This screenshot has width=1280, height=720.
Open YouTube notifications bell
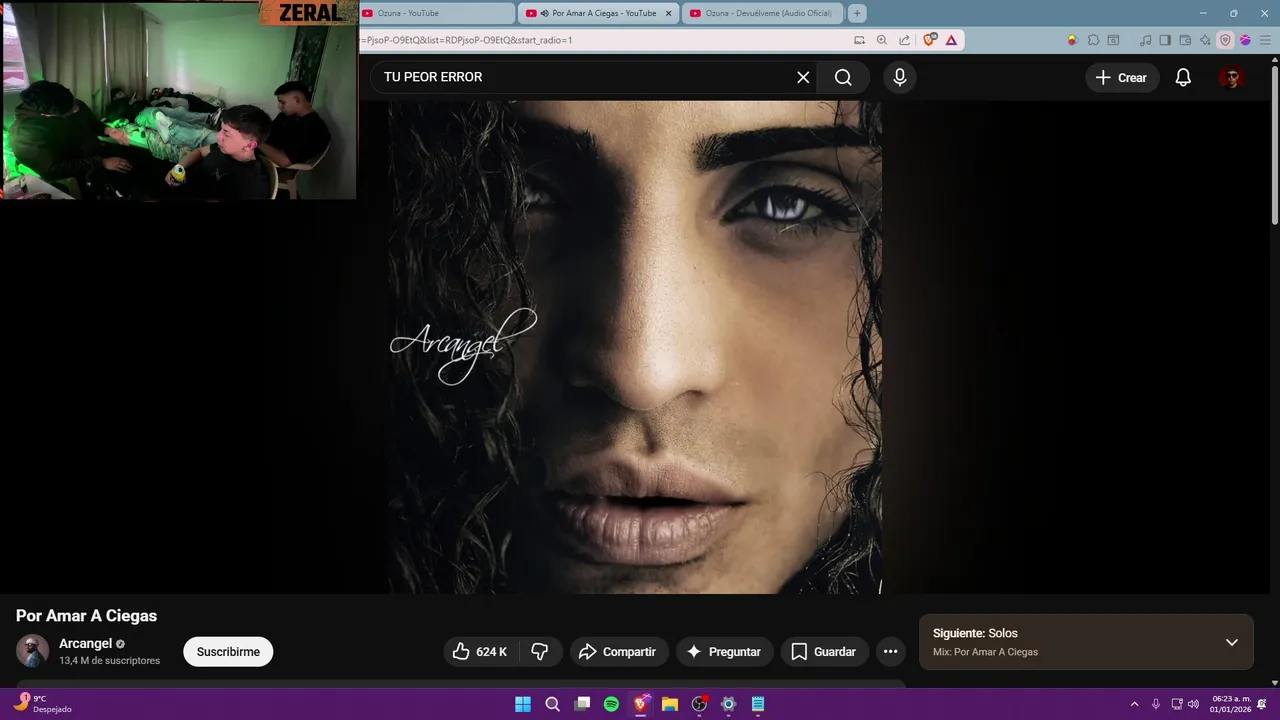click(x=1183, y=77)
